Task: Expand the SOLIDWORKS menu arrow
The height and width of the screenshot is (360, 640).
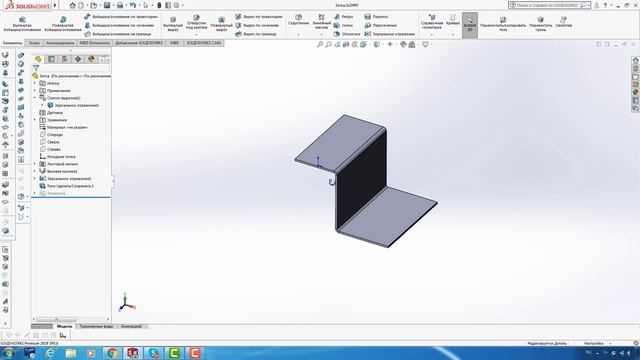Action: point(55,5)
